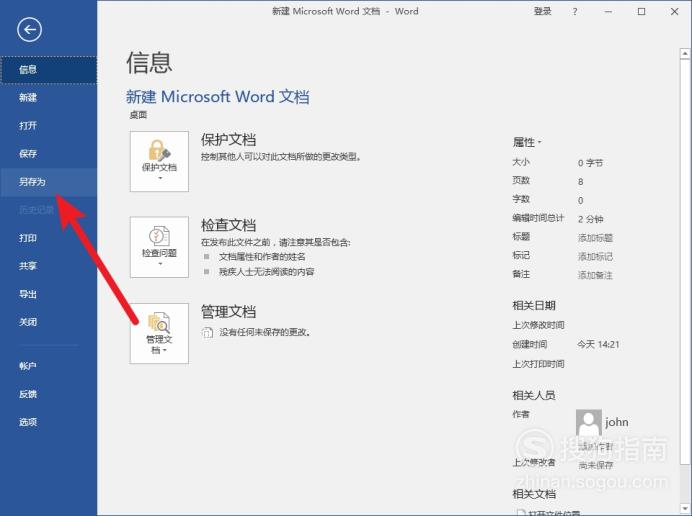Open 反馈 in the sidebar
This screenshot has width=692, height=516.
[49, 394]
